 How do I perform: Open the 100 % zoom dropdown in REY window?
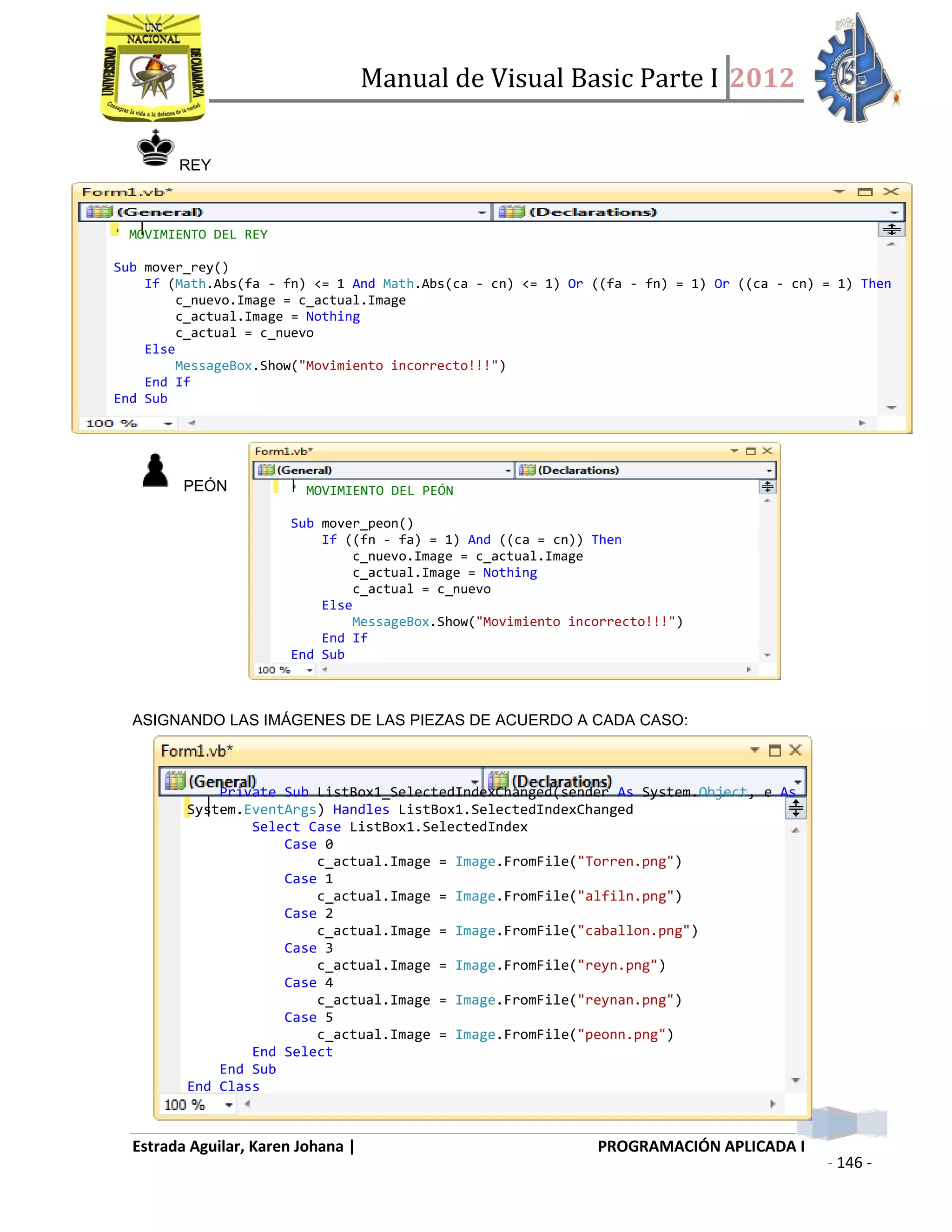[x=168, y=424]
